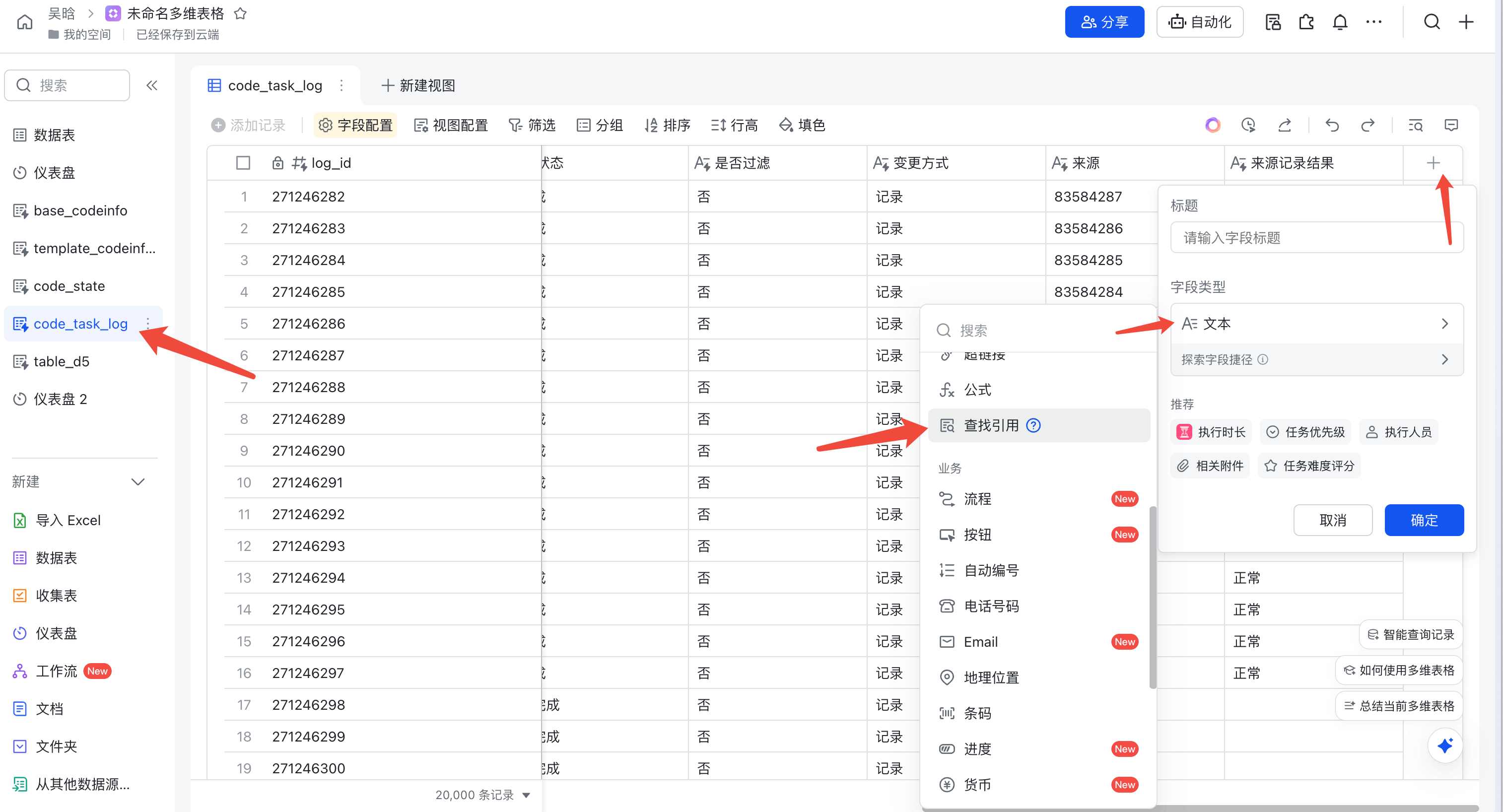Open 字段配置 in the toolbar

point(355,125)
